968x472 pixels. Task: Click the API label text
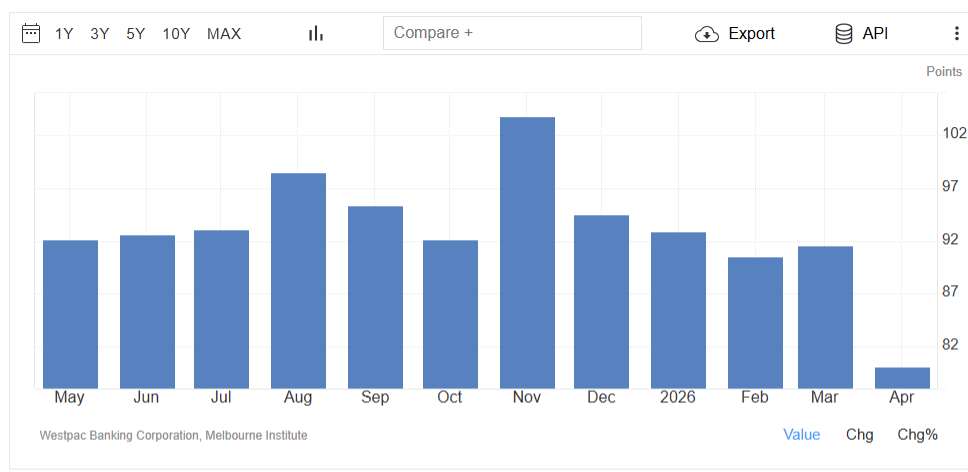pyautogui.click(x=875, y=34)
